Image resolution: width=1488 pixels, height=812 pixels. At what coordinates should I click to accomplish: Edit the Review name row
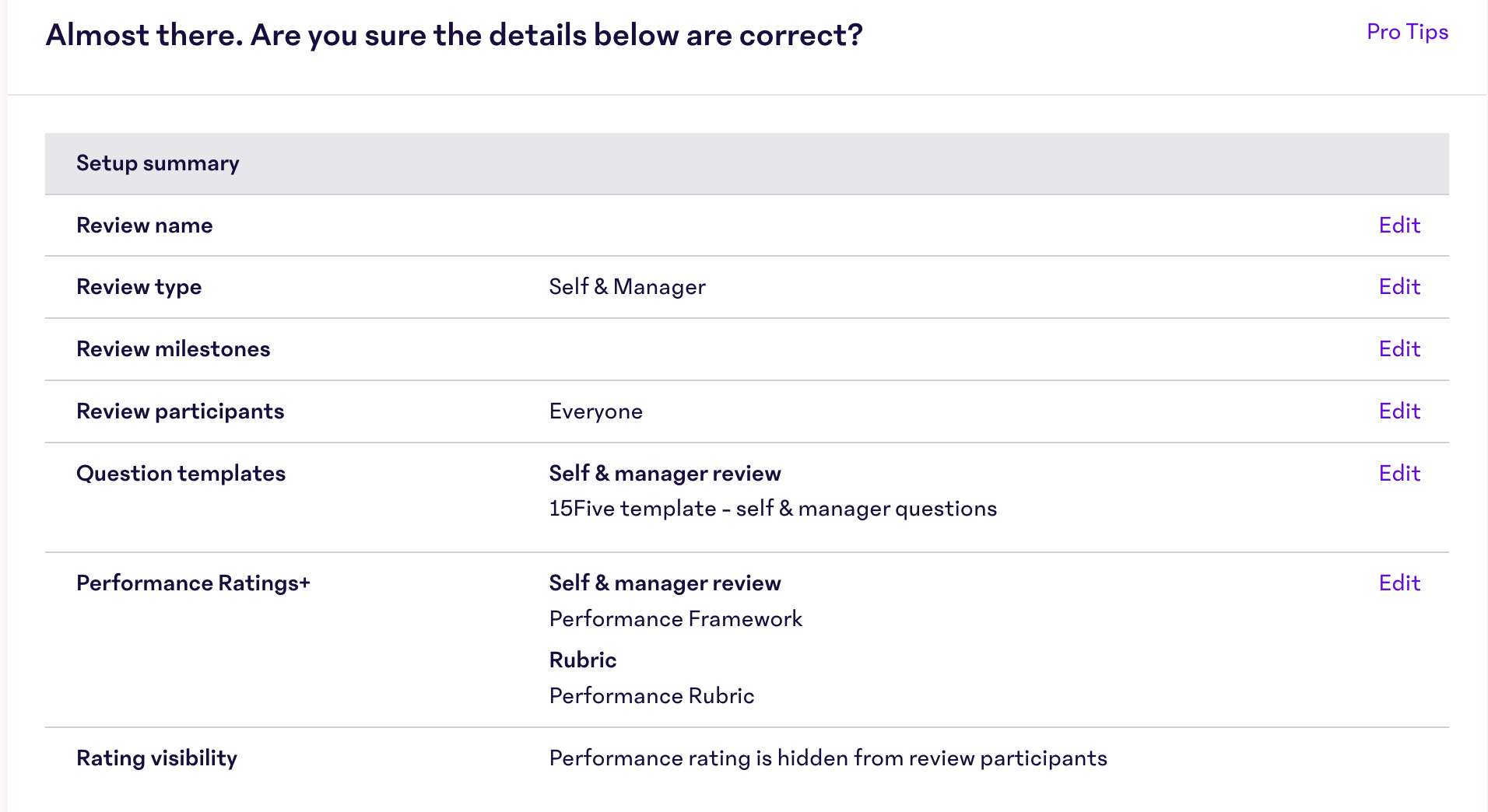tap(1399, 226)
